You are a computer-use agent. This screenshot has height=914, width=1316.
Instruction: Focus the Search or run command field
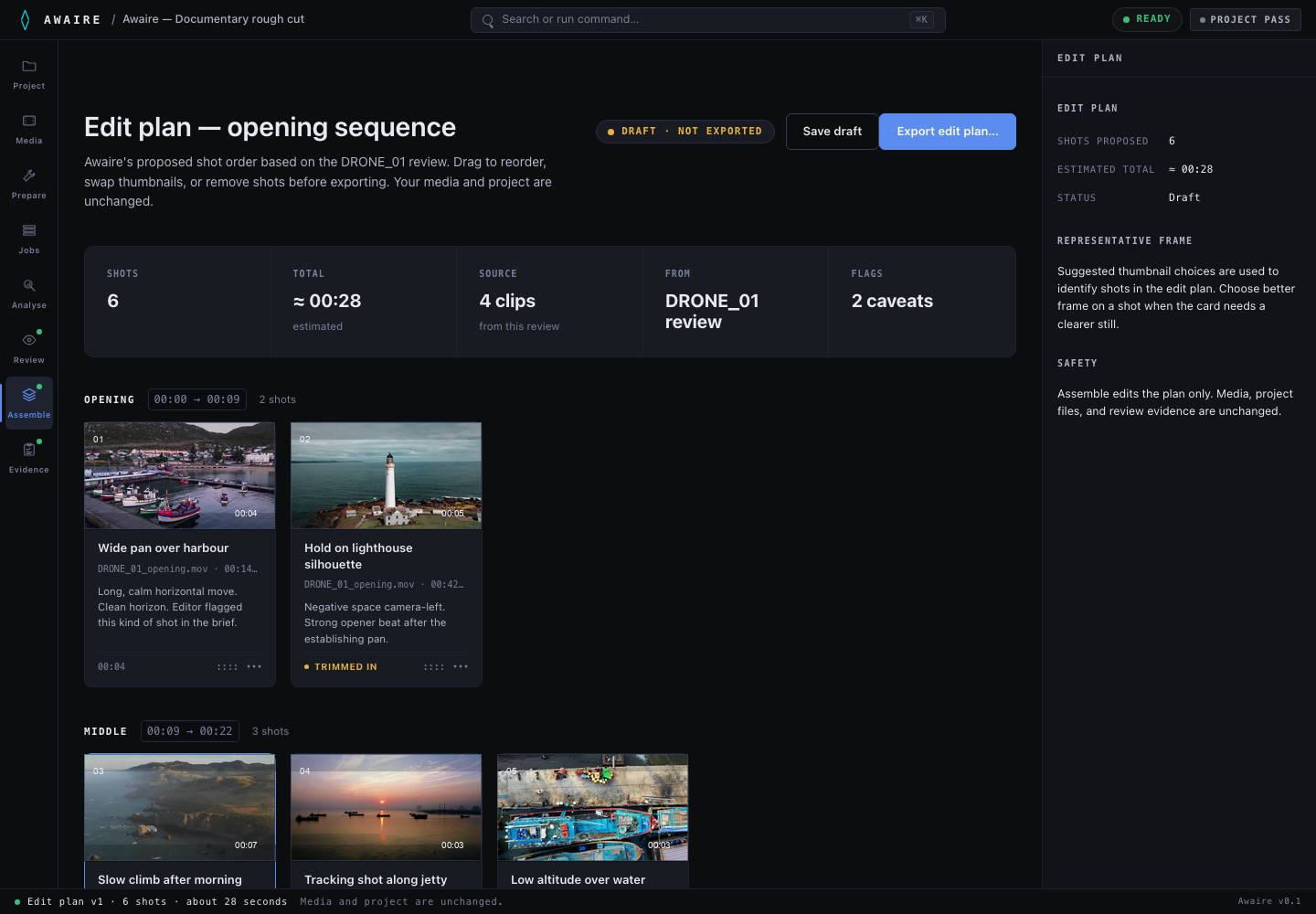coord(708,20)
